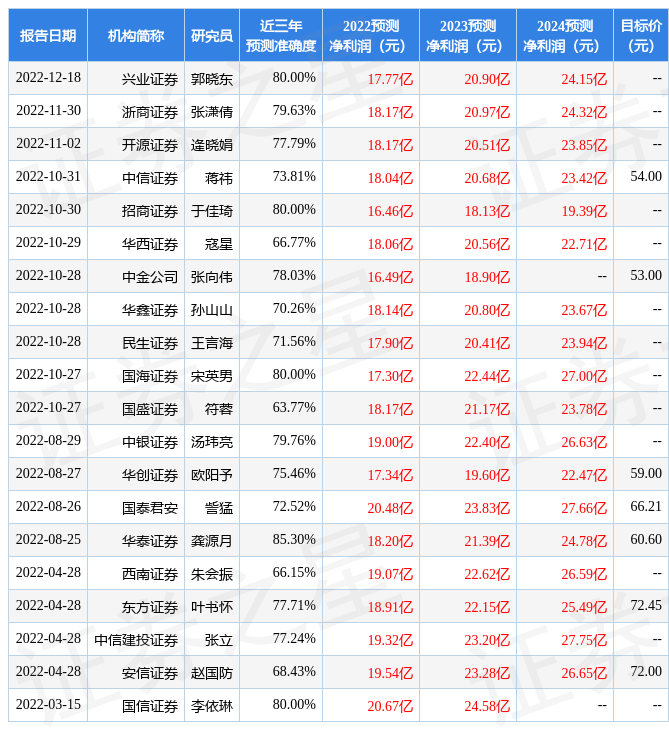This screenshot has height=730, width=669.
Task: Click researcher 龚源月
Action: (x=212, y=541)
